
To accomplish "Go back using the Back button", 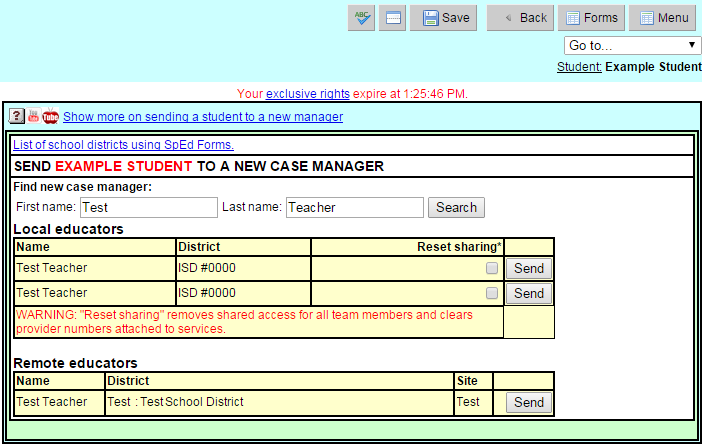I will click(519, 18).
